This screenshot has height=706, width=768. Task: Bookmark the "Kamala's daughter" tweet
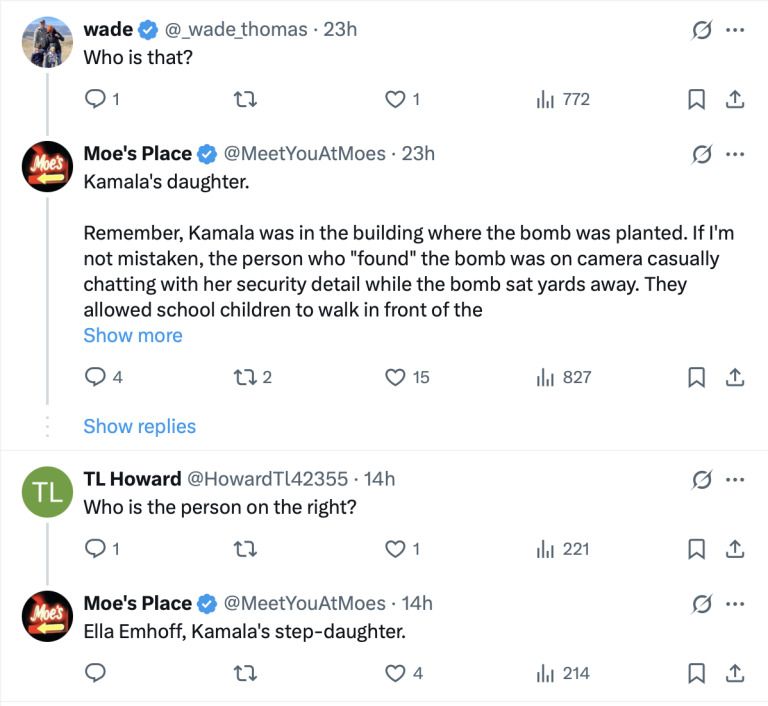tap(697, 377)
